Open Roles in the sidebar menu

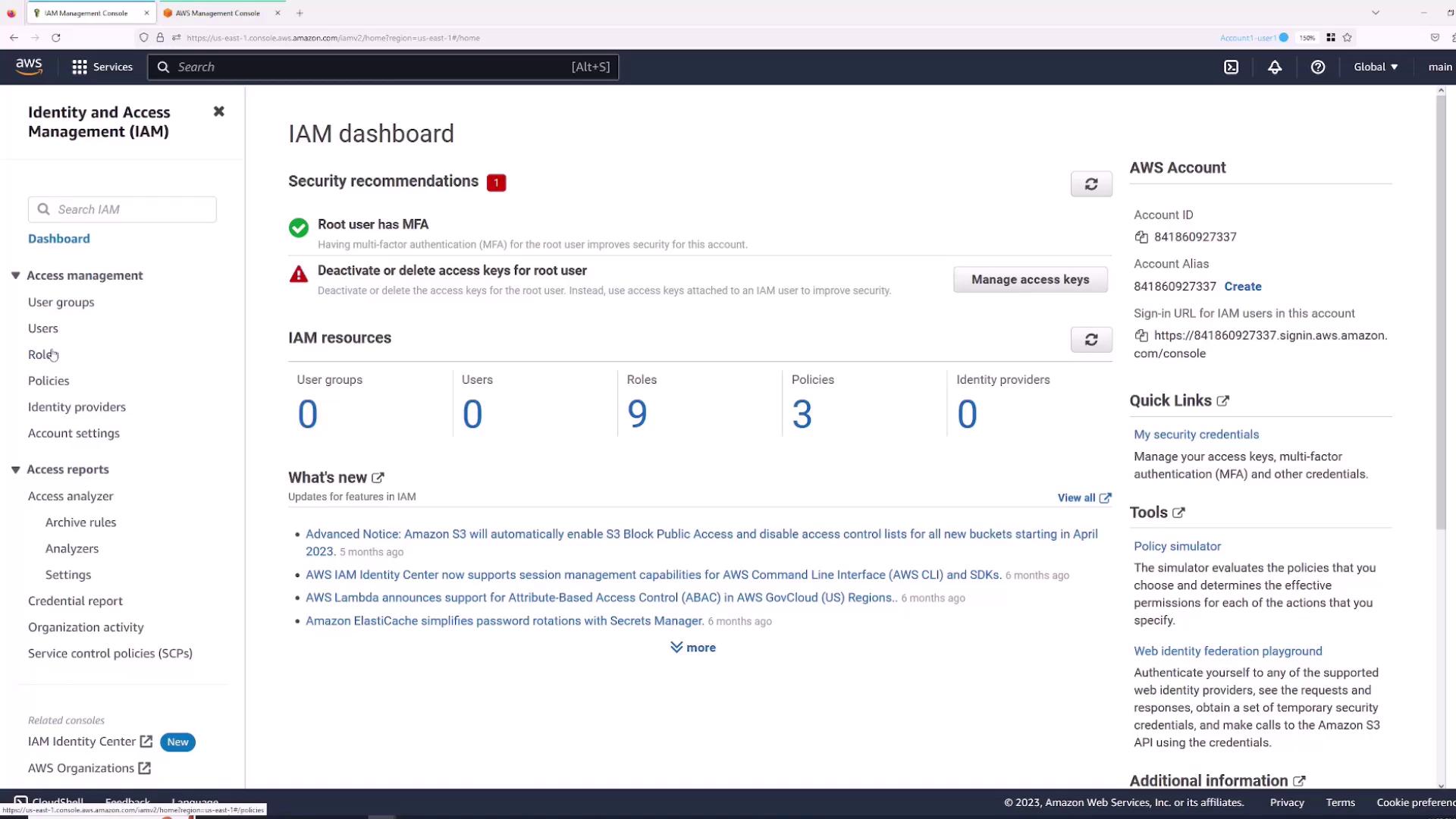tap(41, 355)
